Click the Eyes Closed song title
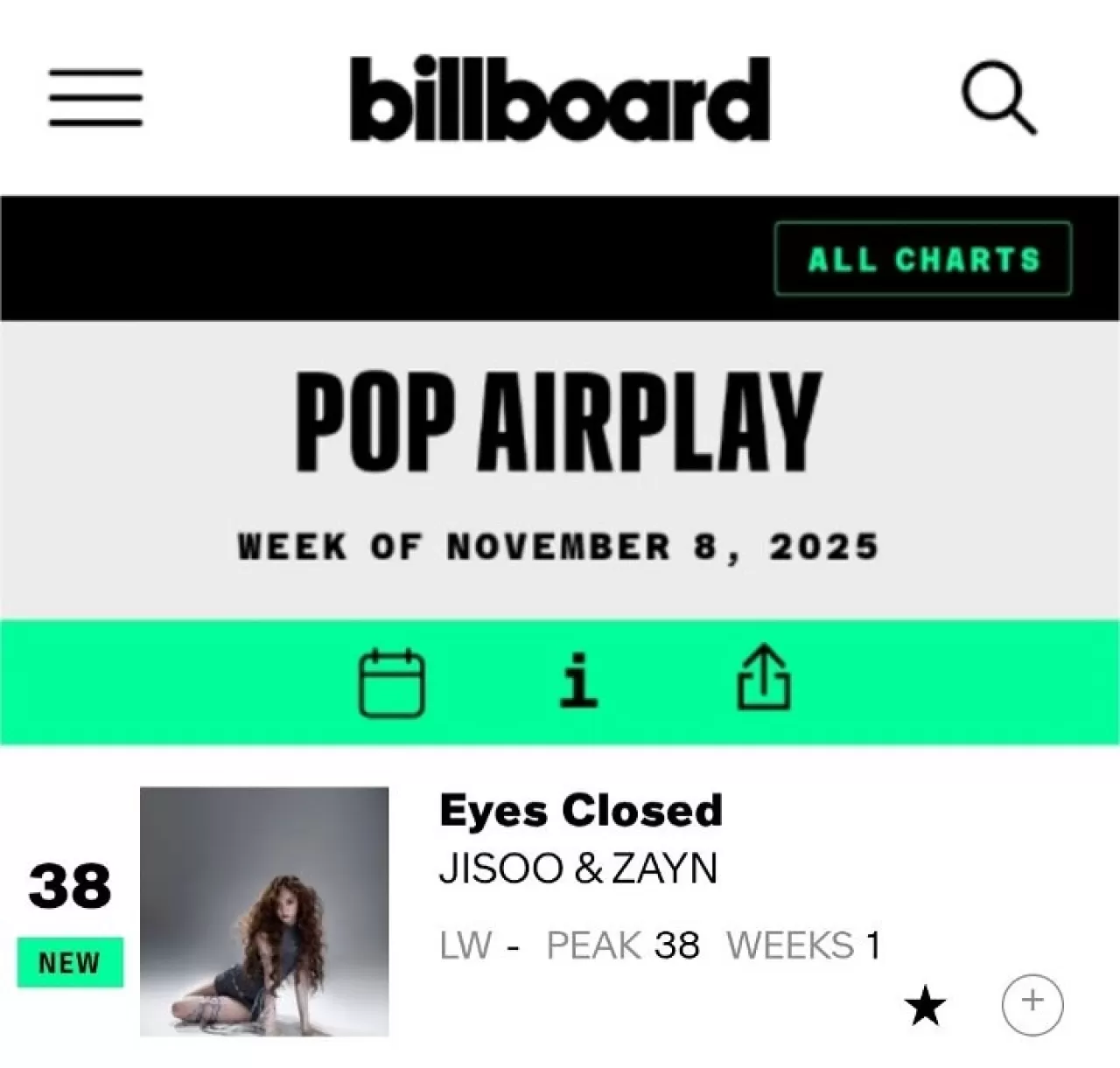Screen dimensions: 1120x1068 tap(581, 810)
